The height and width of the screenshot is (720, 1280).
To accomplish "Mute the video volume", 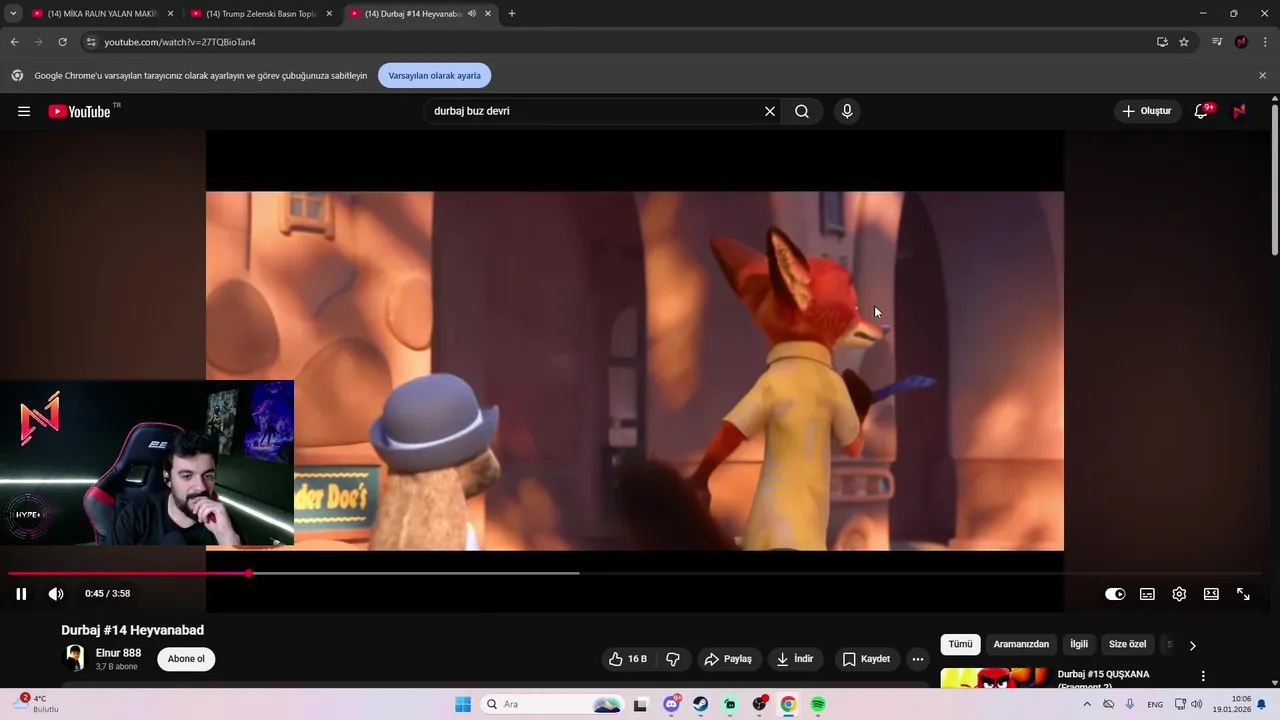I will tap(56, 594).
